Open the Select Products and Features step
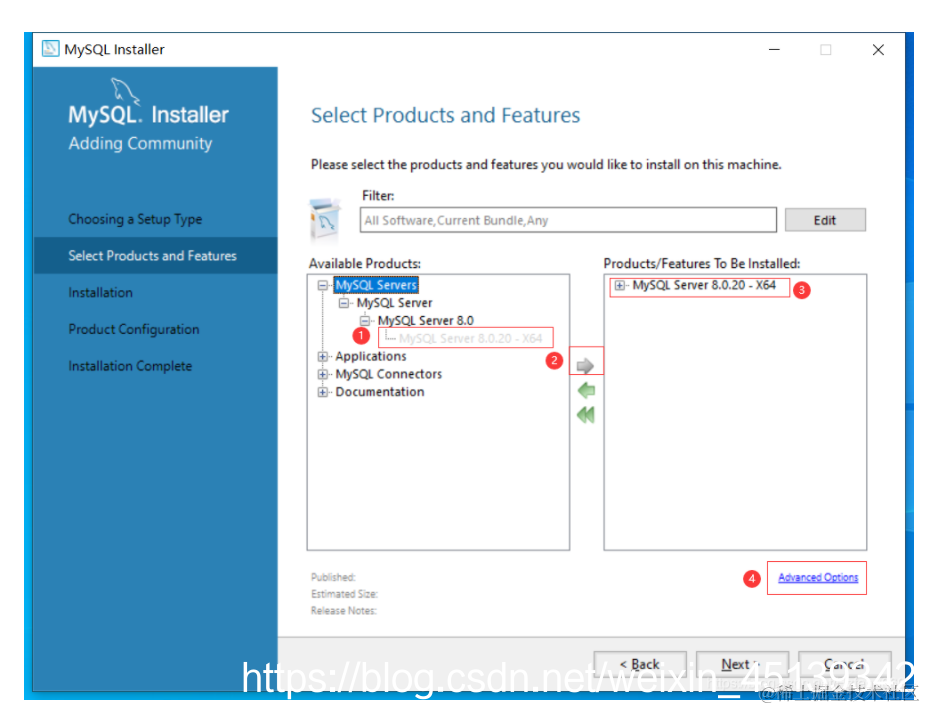The height and width of the screenshot is (710, 926). [x=155, y=256]
